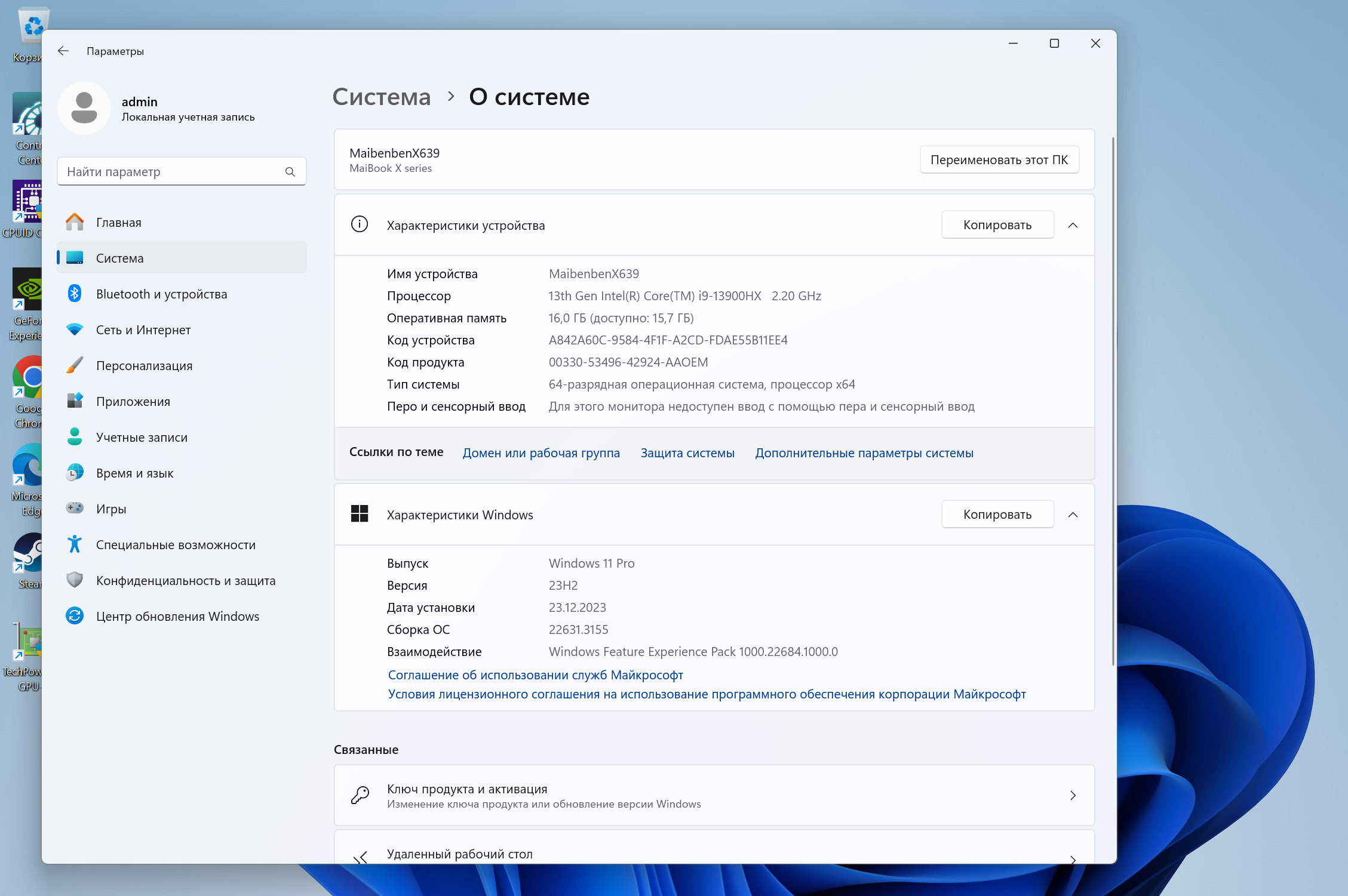1348x896 pixels.
Task: Click the Wi-Fi icon for Сеть и Интернет
Action: [75, 330]
